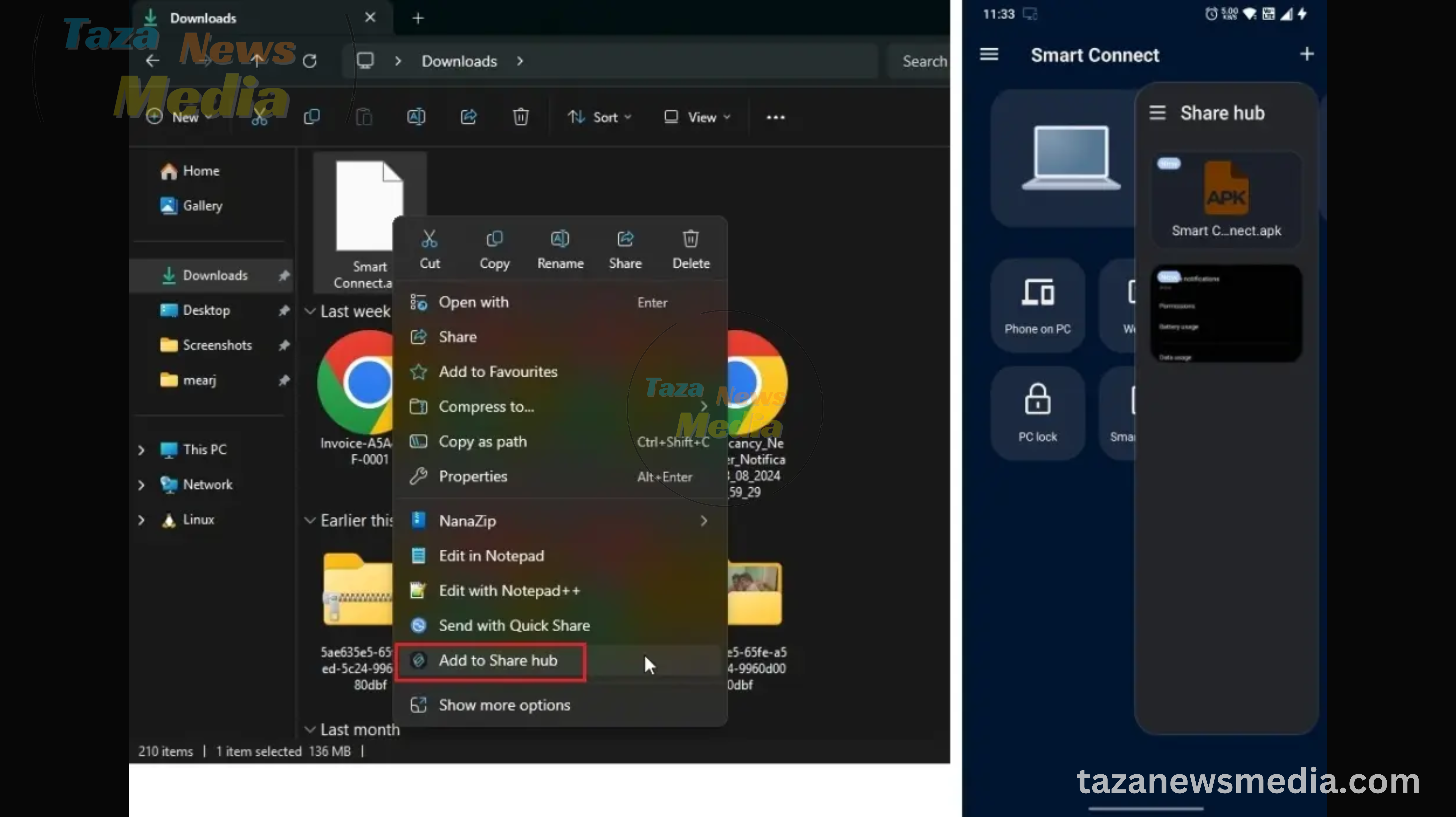Tap PC lock tile
Screen dimensions: 1456x817
tap(1037, 413)
